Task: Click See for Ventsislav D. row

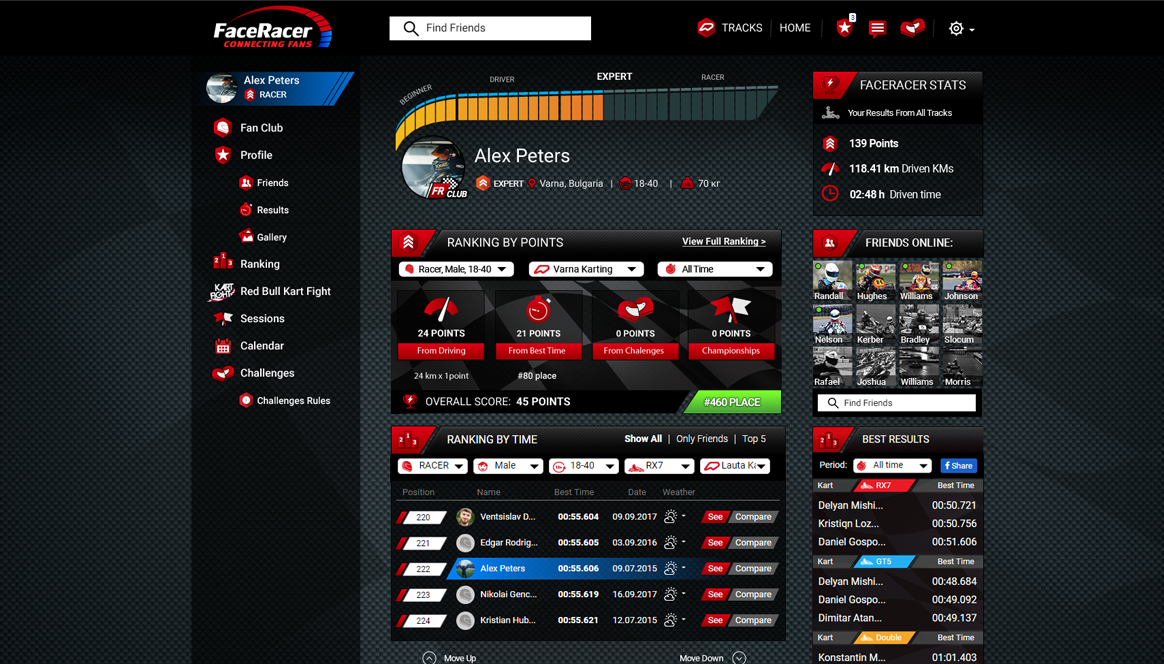Action: (715, 517)
